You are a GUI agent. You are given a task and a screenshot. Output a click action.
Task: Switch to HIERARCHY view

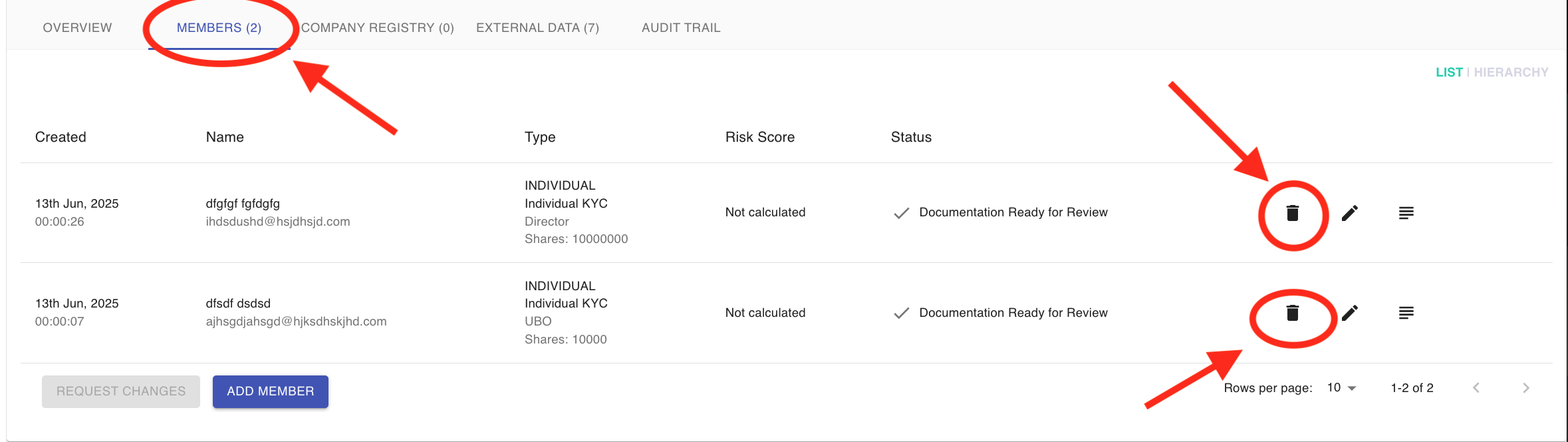click(x=1511, y=73)
